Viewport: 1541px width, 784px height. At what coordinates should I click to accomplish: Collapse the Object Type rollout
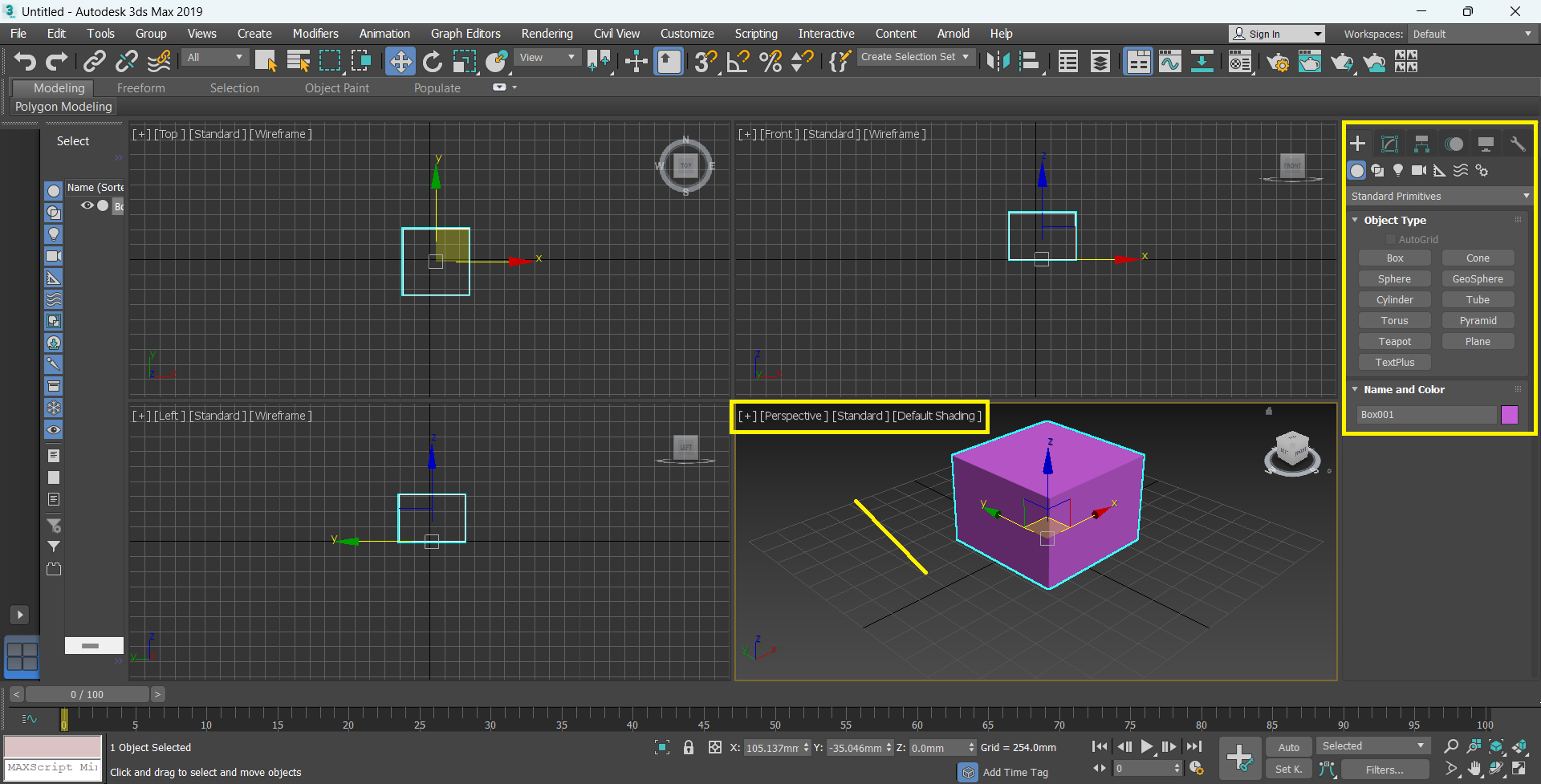(1356, 220)
